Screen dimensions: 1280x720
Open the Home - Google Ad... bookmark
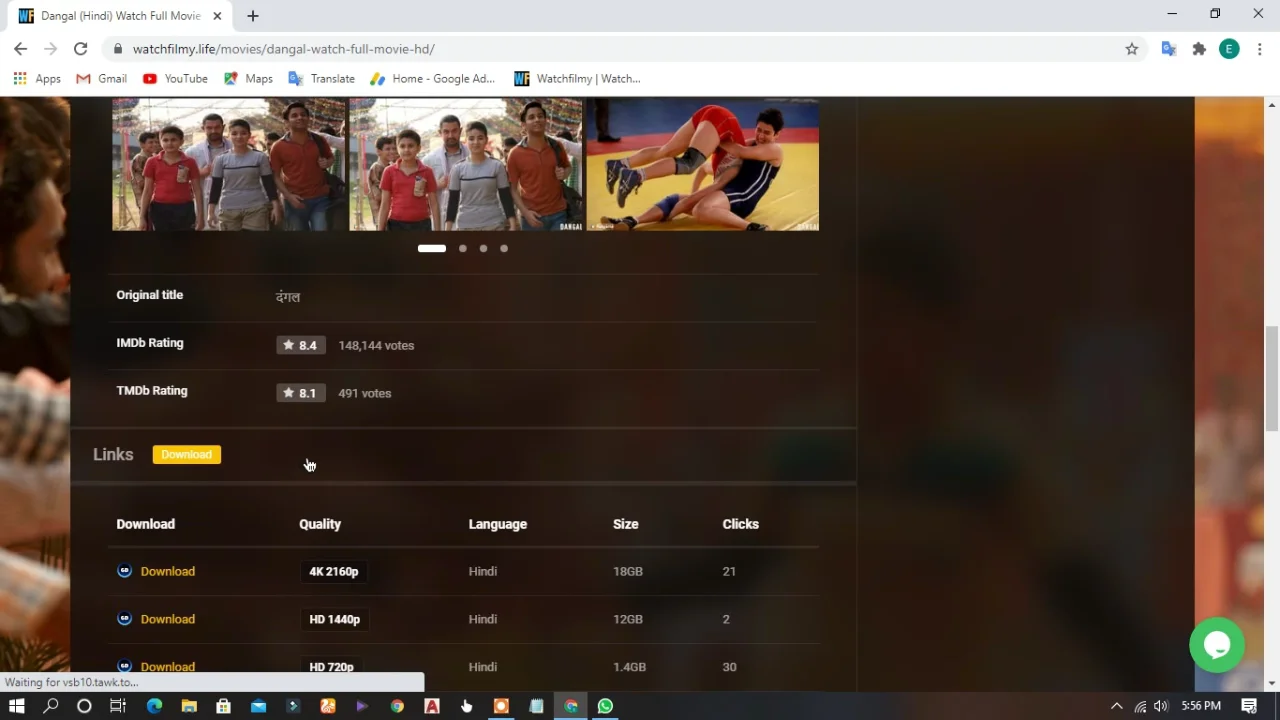[432, 78]
